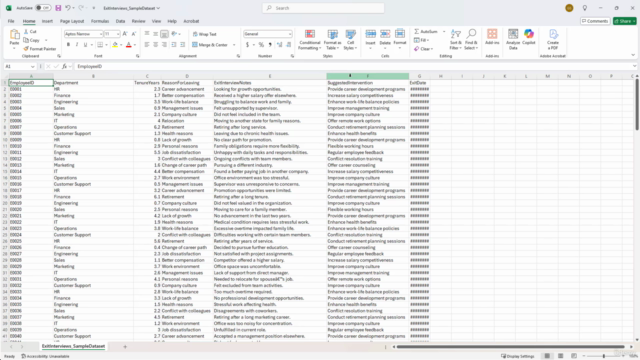Click the Delete cells icon

pyautogui.click(x=385, y=34)
